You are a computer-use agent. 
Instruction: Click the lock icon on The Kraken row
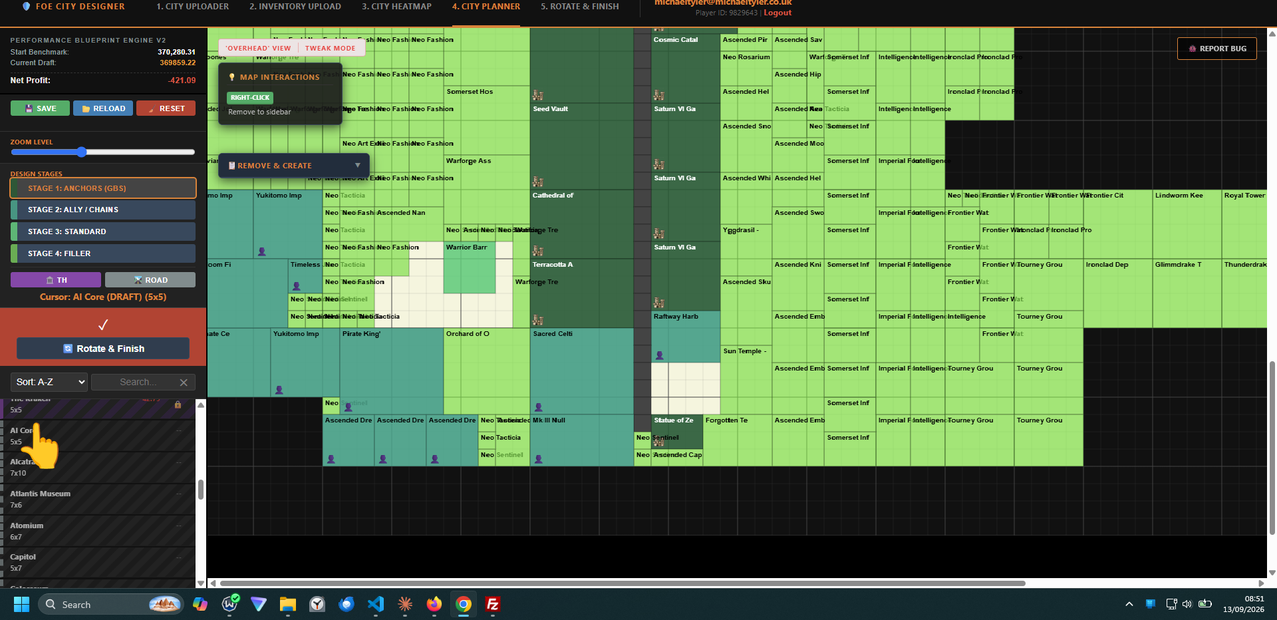[x=178, y=404]
